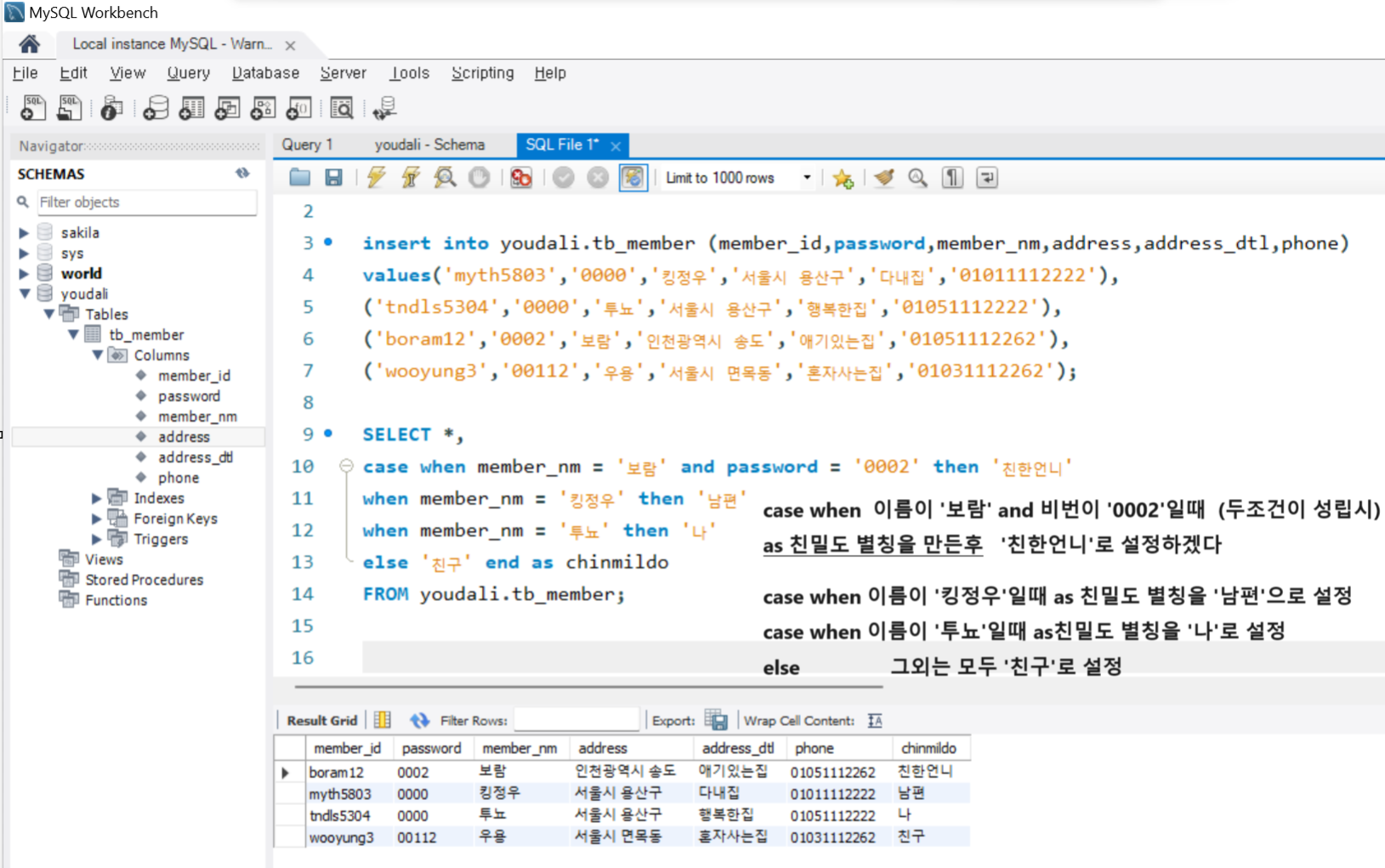Toggle wrap cell content in results

tap(875, 720)
